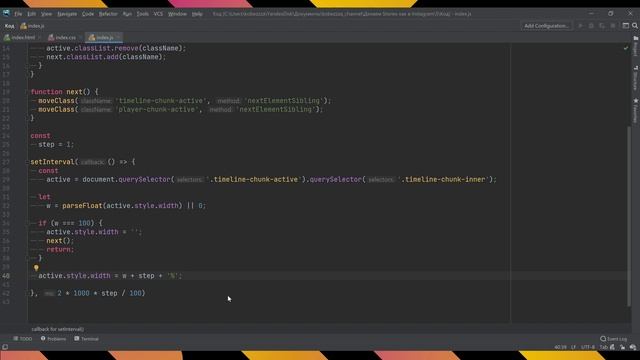Click the 'moveClass' call on line 20
The image size is (640, 360).
click(x=56, y=101)
